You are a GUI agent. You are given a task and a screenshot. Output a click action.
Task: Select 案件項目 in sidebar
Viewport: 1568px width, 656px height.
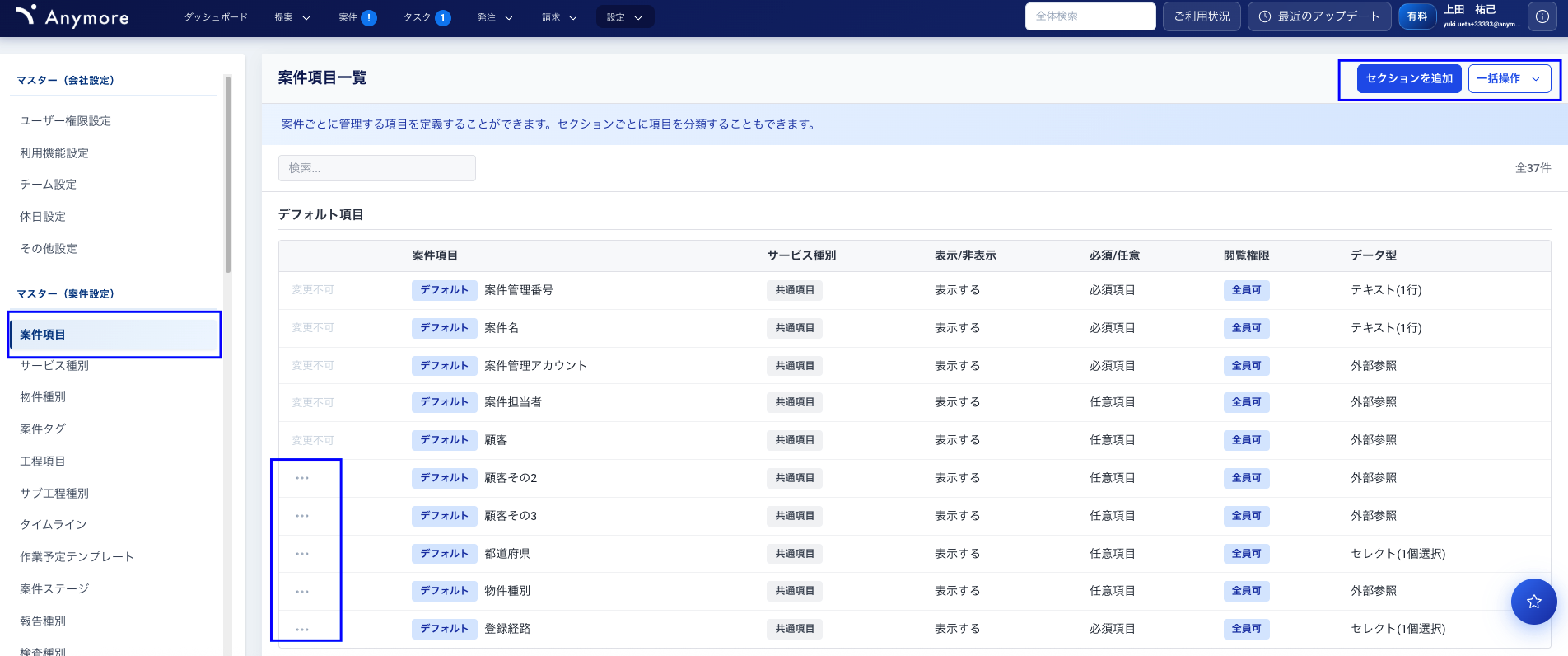(x=114, y=335)
